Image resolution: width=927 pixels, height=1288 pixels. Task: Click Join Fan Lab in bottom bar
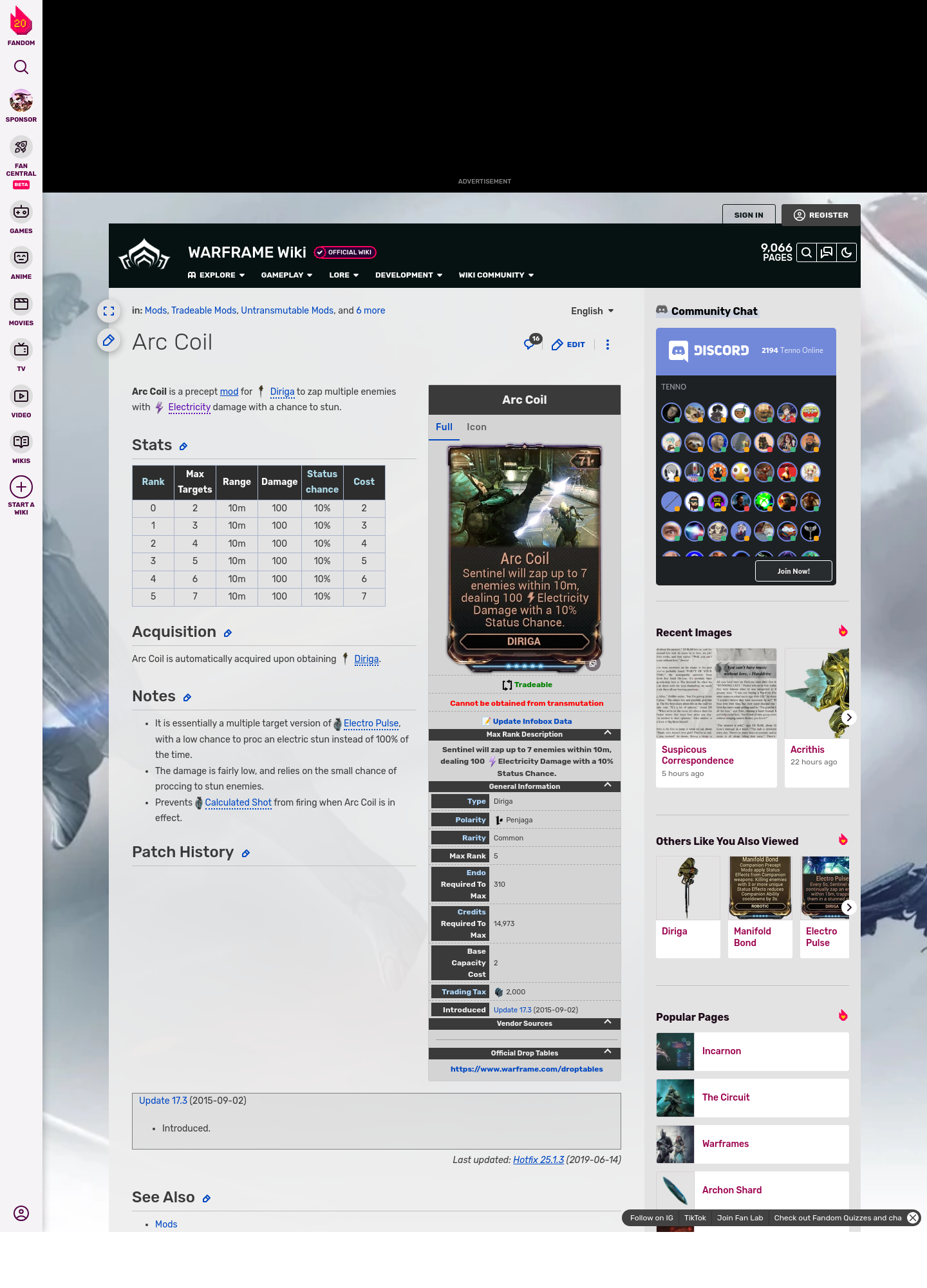click(740, 1218)
